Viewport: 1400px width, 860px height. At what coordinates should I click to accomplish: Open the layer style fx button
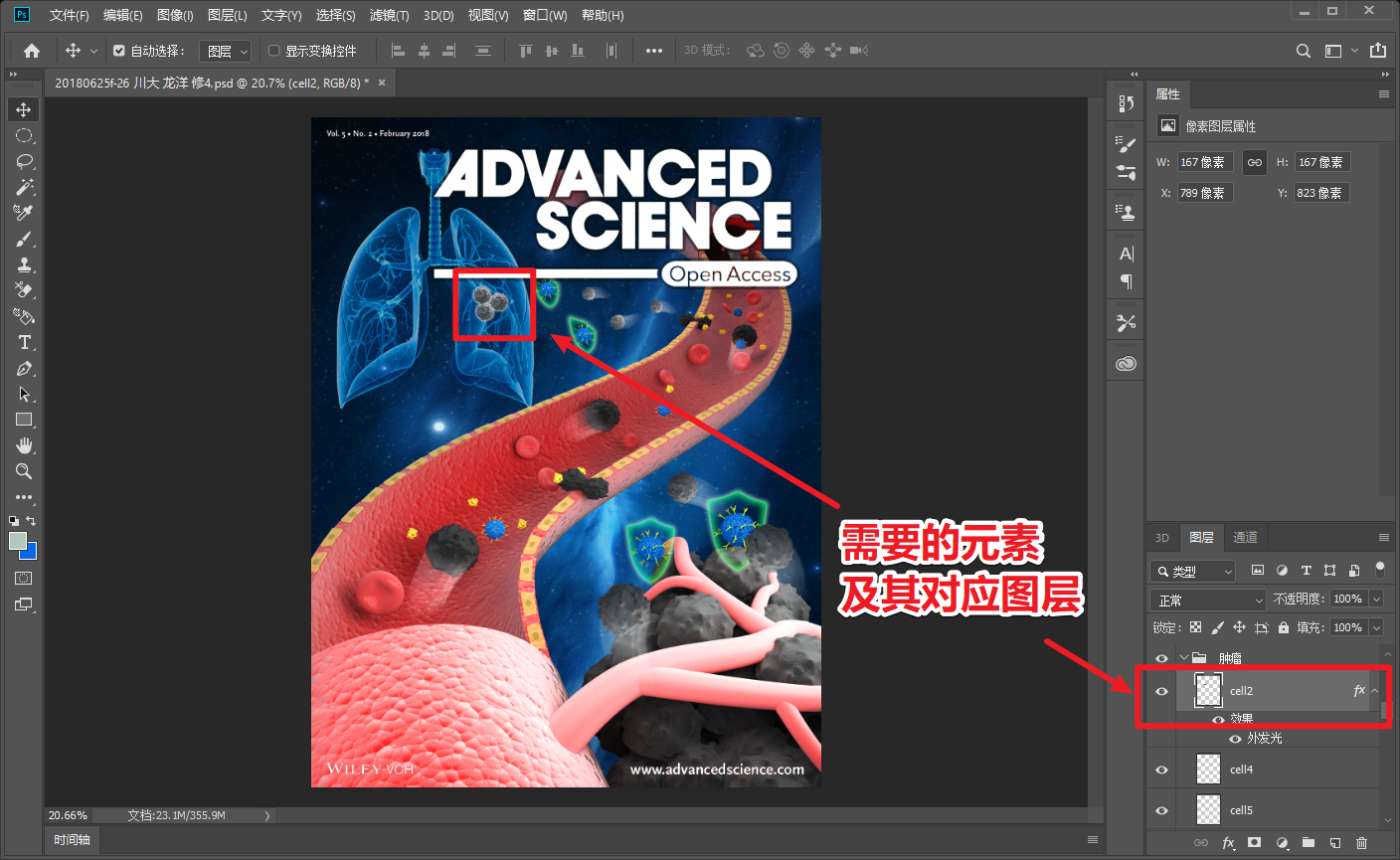point(1228,843)
